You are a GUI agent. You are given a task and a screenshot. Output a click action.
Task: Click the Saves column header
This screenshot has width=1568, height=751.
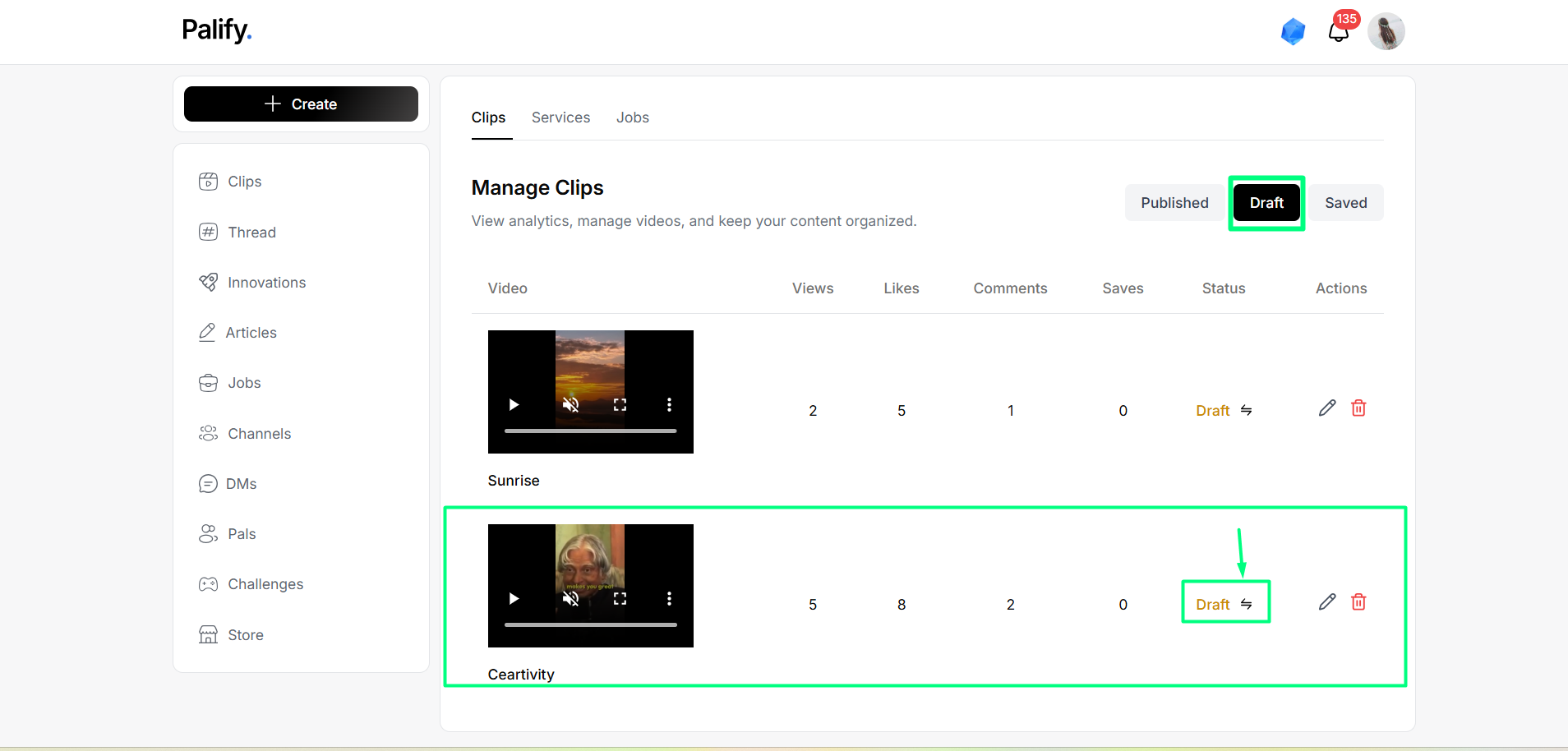click(1123, 288)
